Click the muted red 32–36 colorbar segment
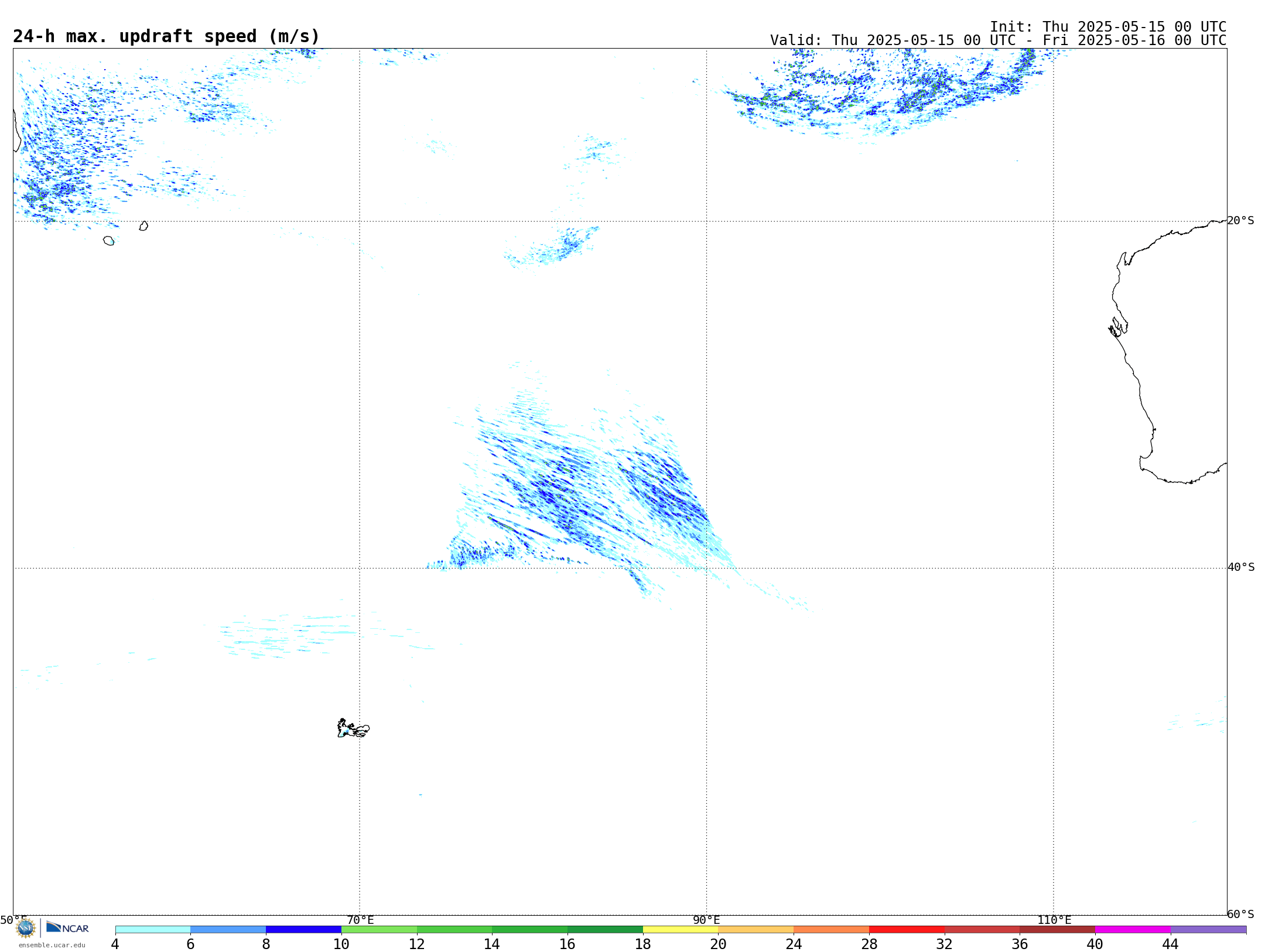The height and width of the screenshot is (952, 1265). coord(982,929)
